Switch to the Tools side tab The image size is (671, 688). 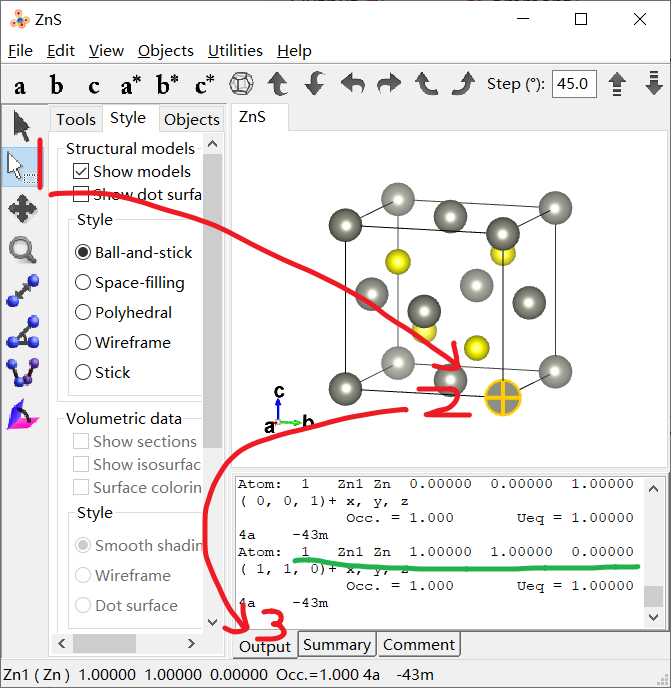[x=76, y=119]
